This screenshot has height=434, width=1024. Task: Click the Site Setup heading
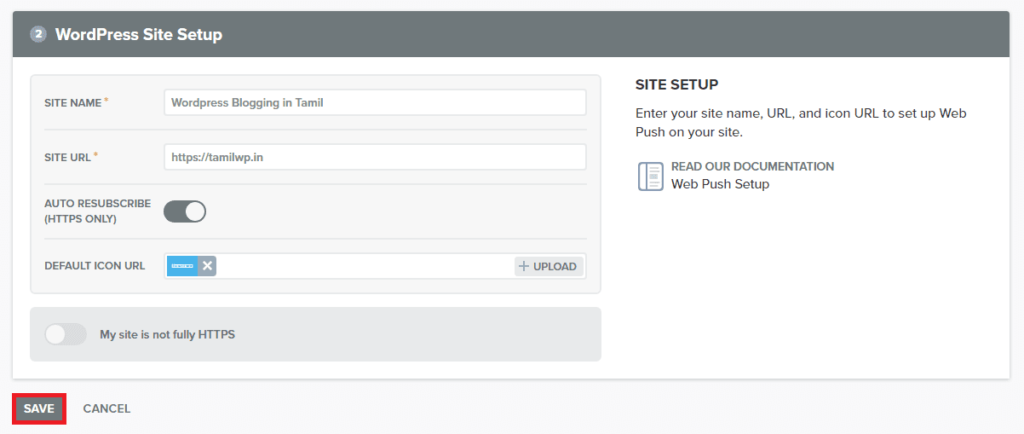point(677,85)
